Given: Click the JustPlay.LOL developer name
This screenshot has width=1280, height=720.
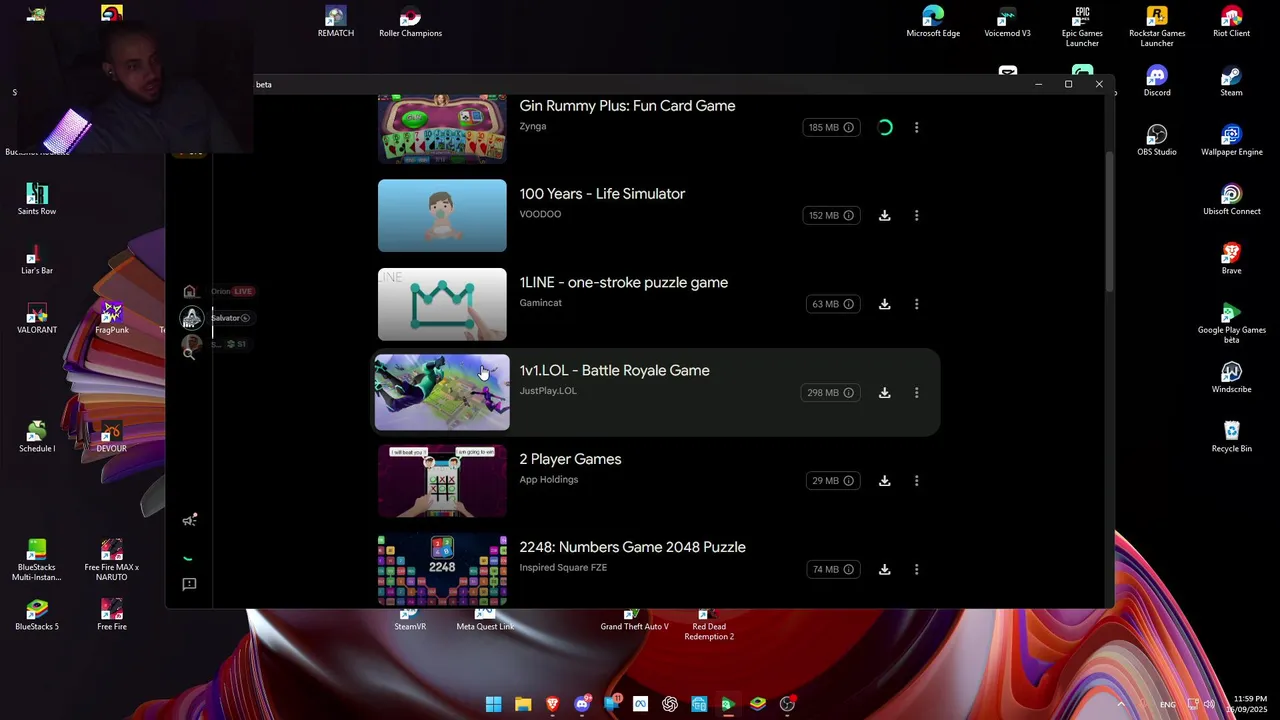Looking at the screenshot, I should [548, 391].
